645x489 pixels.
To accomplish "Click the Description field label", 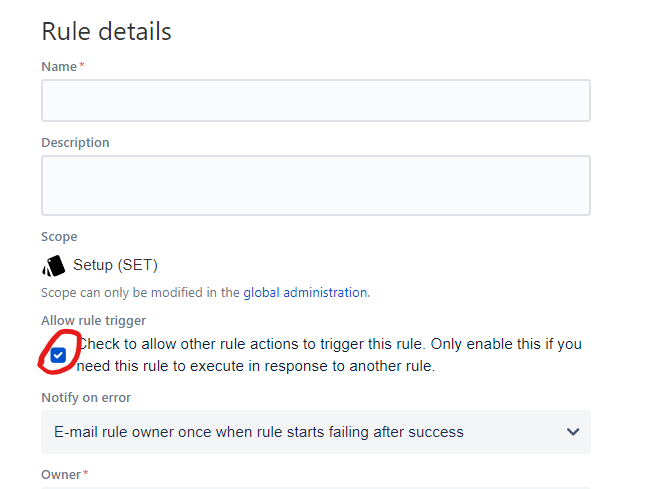I will (75, 142).
